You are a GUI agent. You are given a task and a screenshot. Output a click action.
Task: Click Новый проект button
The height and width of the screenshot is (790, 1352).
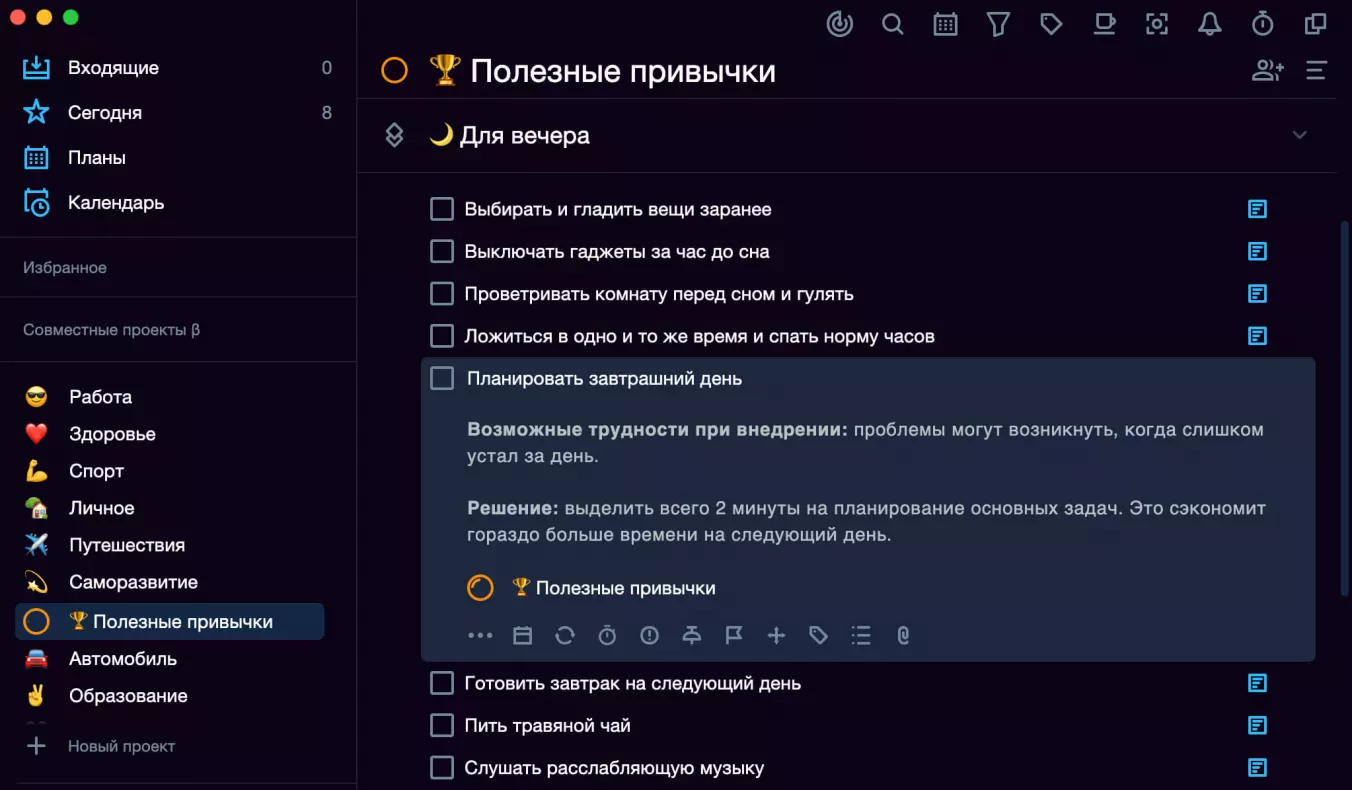coord(100,746)
